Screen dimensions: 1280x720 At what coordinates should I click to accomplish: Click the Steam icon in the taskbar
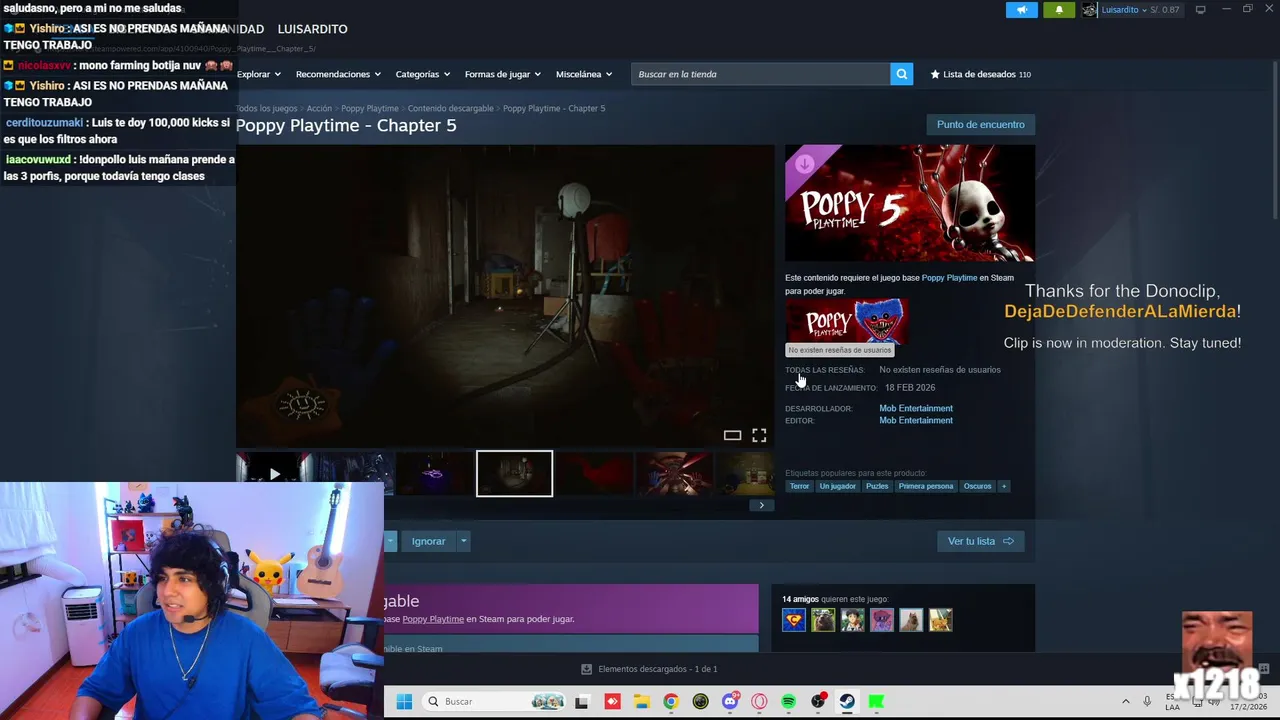pos(847,702)
